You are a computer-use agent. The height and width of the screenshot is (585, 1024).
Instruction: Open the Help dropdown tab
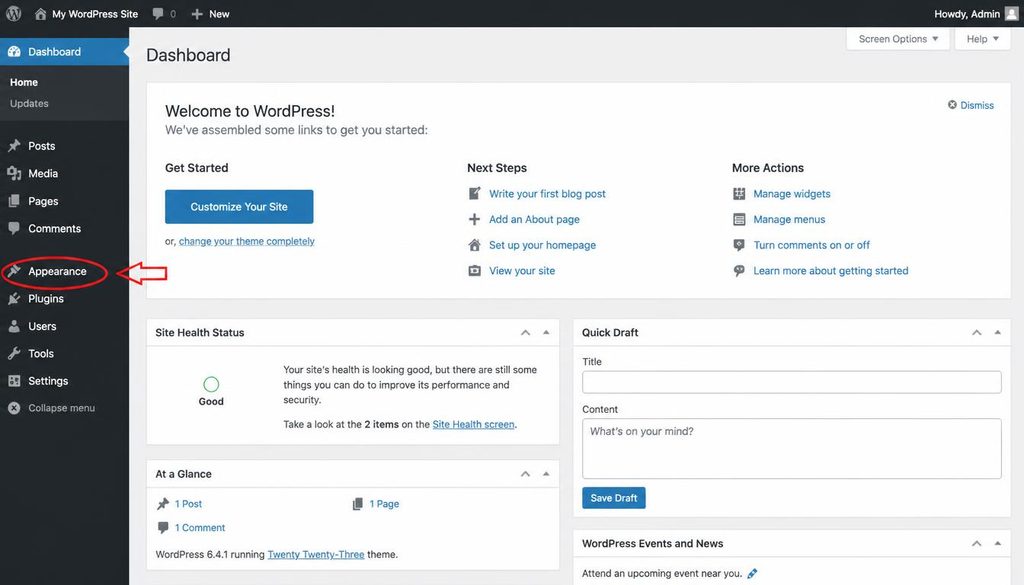[982, 39]
